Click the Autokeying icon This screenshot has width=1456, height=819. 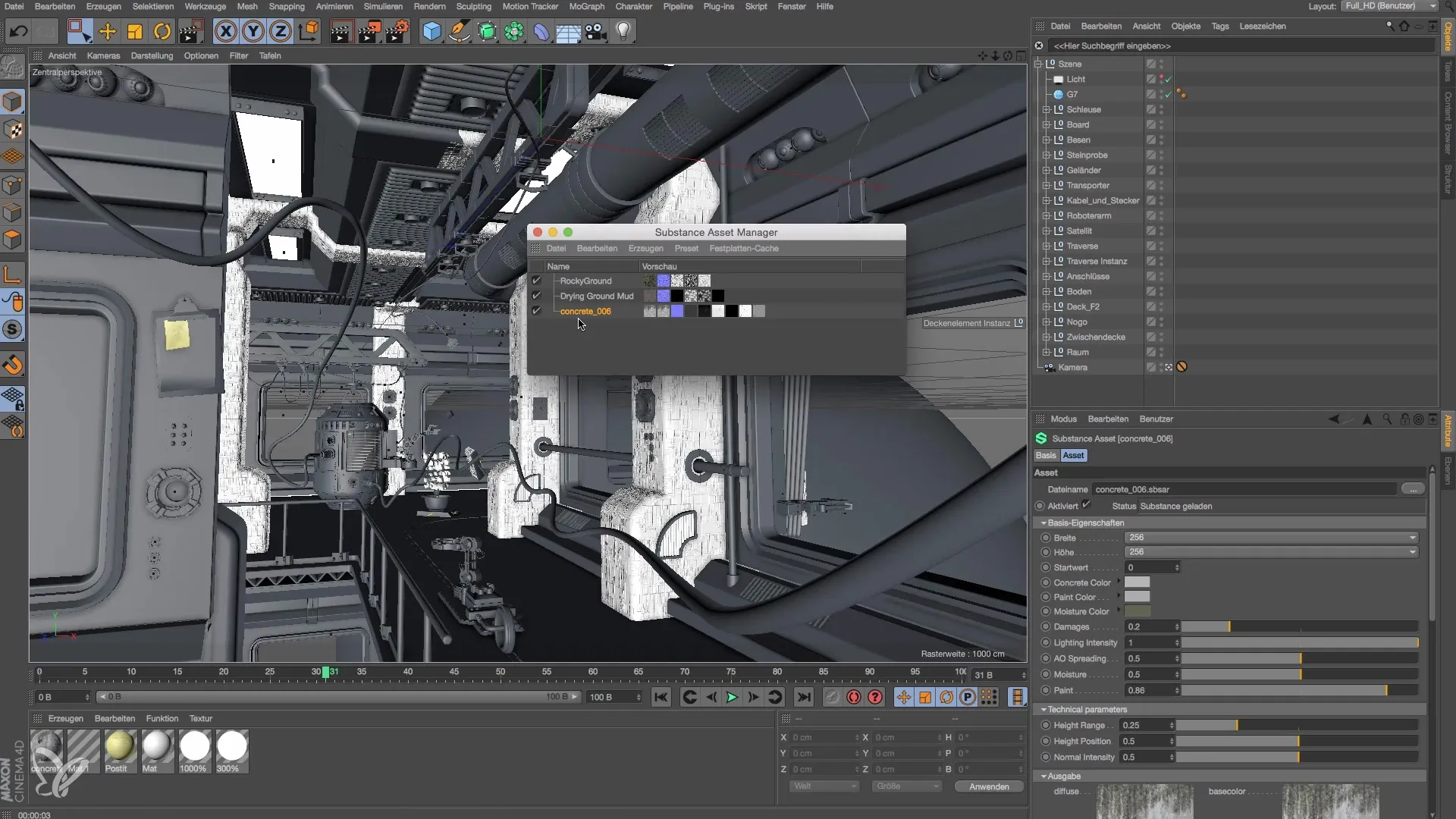click(x=854, y=697)
